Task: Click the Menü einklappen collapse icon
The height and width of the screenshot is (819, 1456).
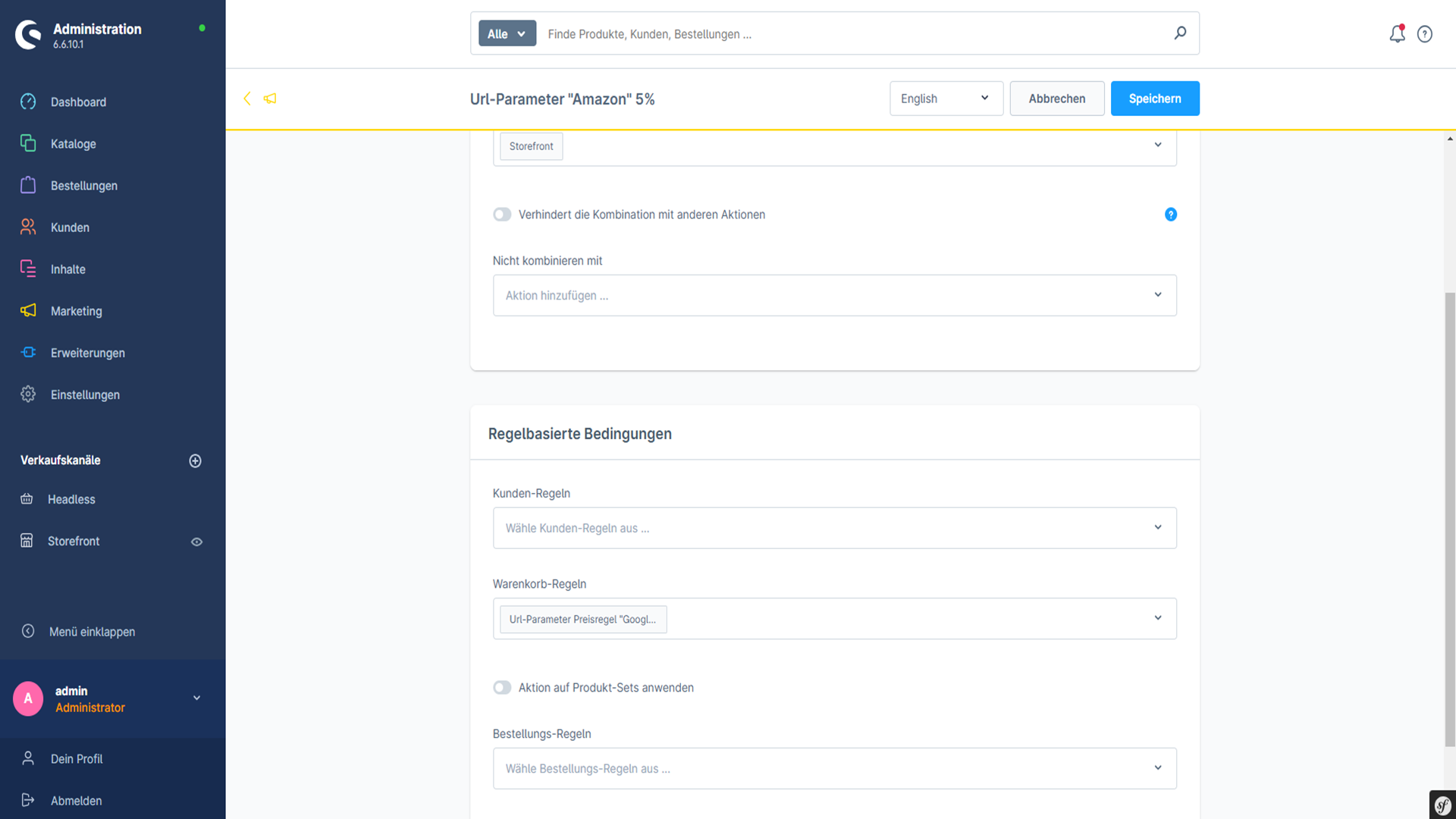Action: click(x=28, y=631)
